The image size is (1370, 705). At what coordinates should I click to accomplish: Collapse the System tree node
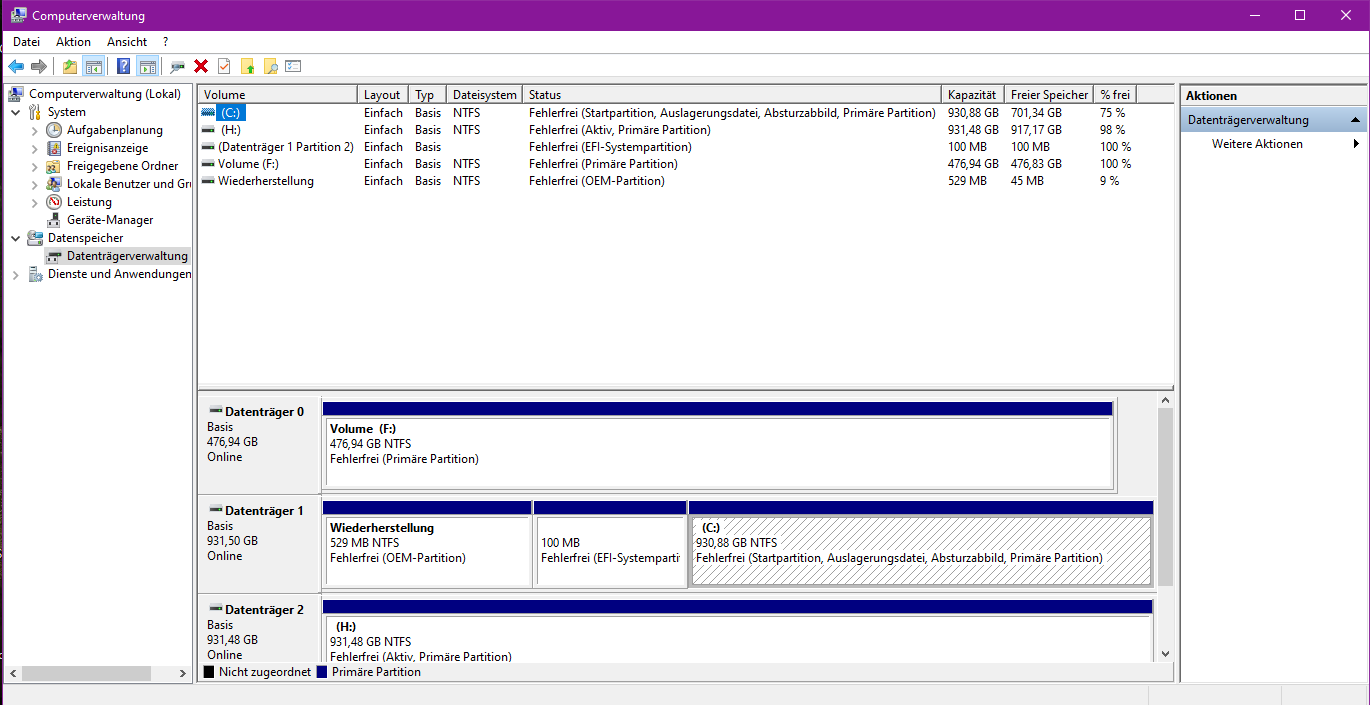tap(15, 112)
